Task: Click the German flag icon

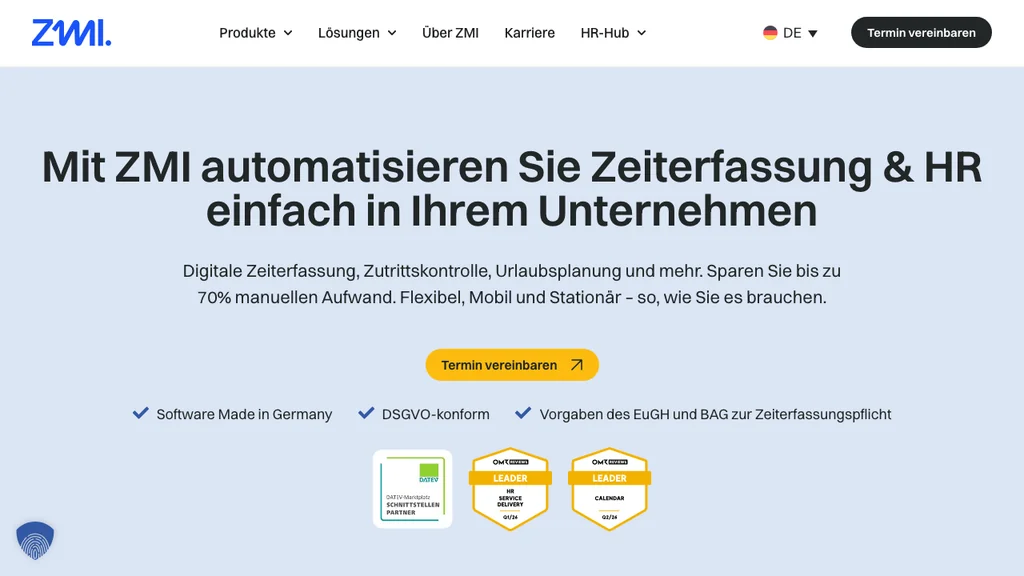Action: 770,33
